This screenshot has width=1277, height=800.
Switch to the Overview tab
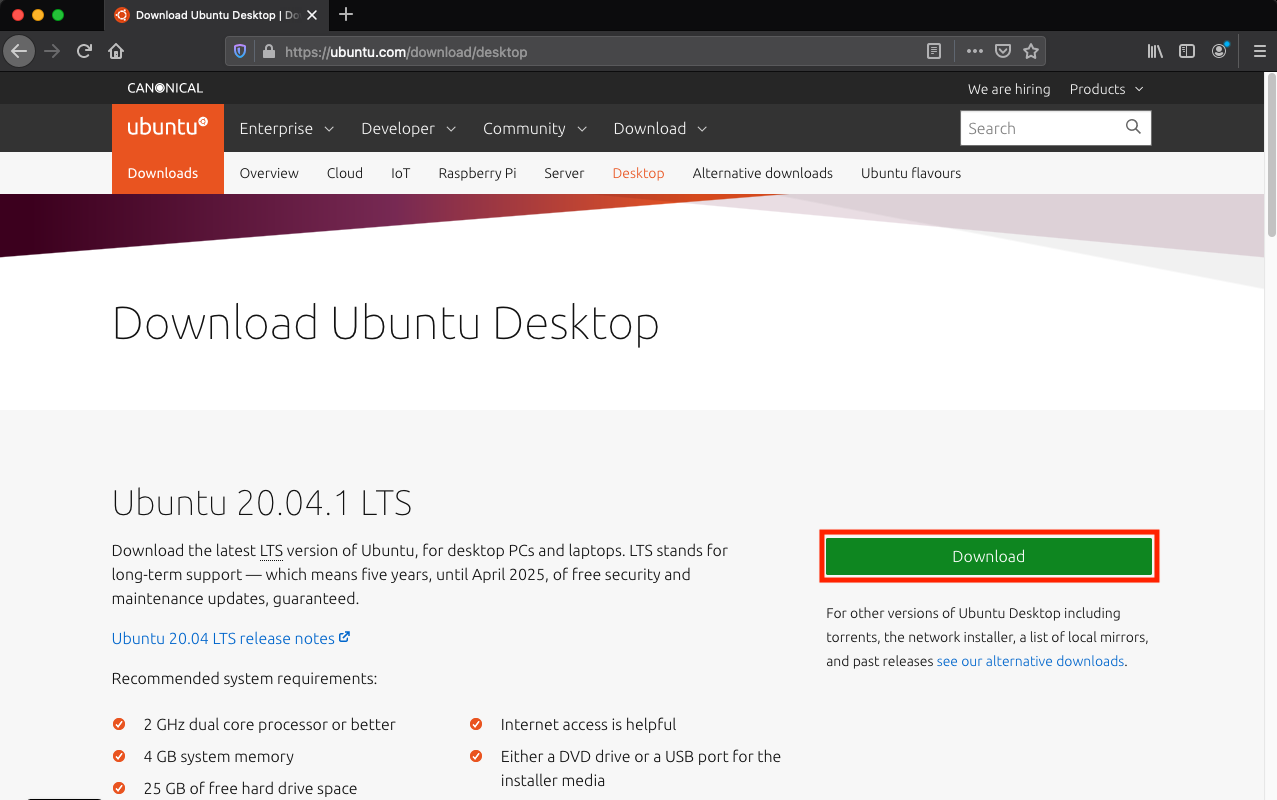pos(269,173)
